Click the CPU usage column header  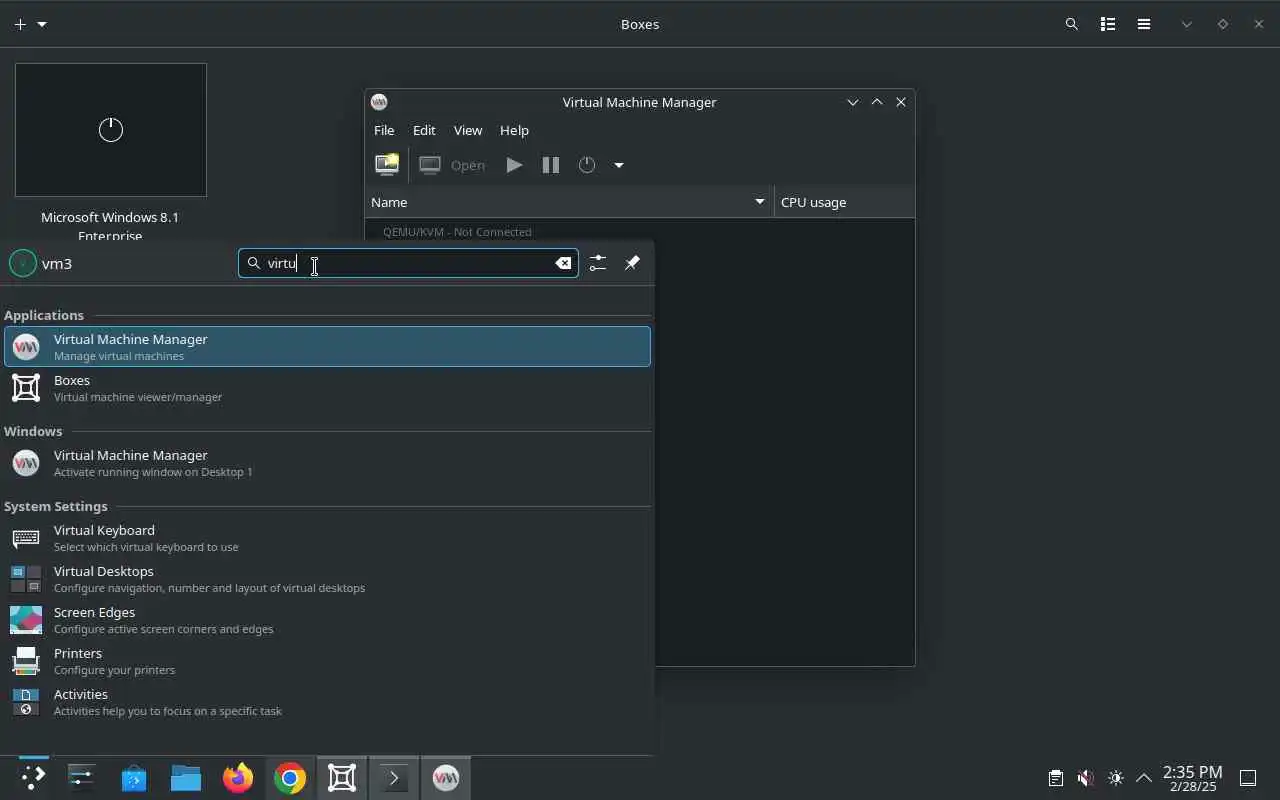845,202
